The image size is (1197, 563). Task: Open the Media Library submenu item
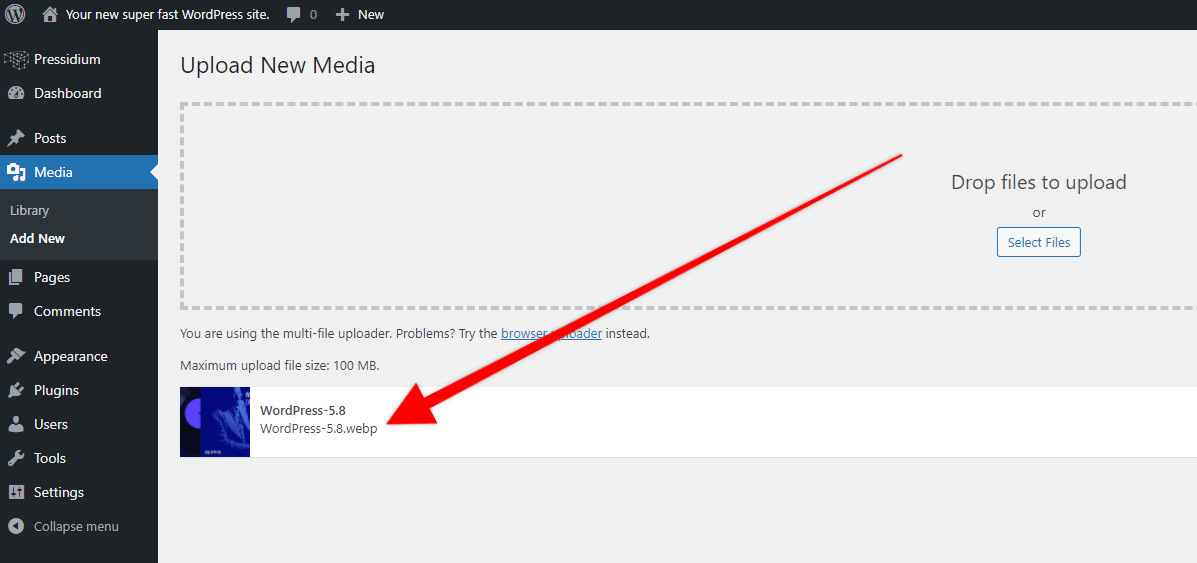coord(30,210)
